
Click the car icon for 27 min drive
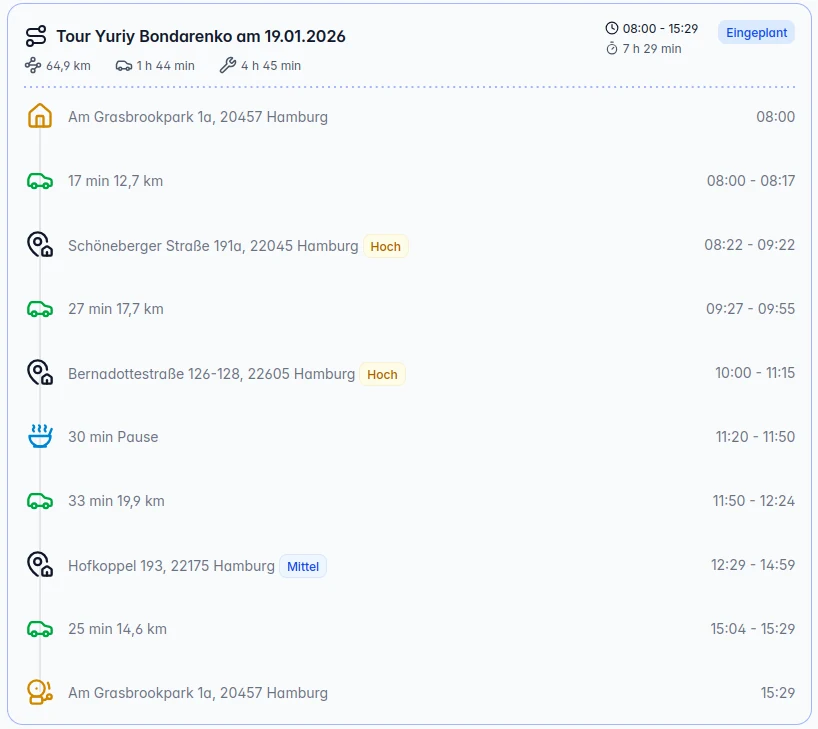click(x=40, y=309)
